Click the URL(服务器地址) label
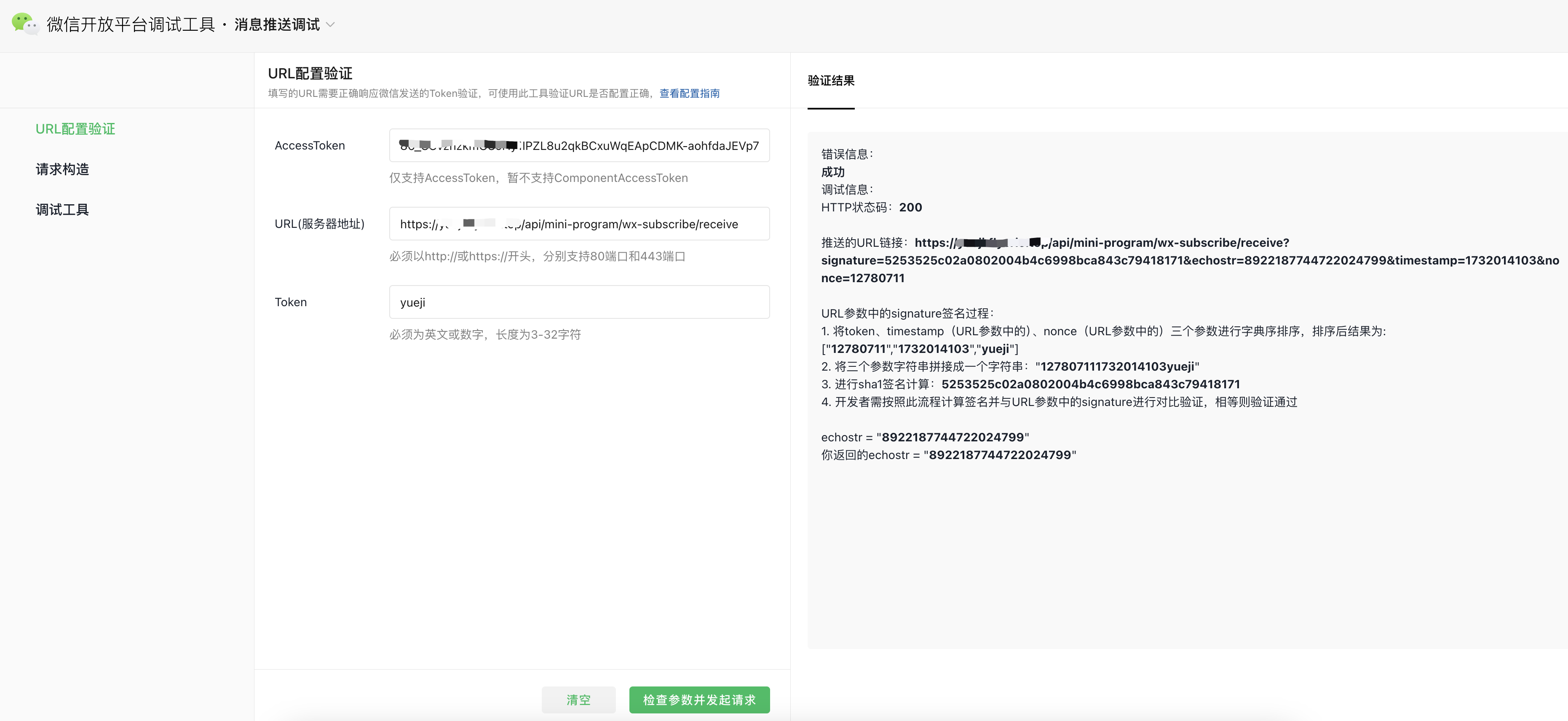This screenshot has height=721, width=1568. coord(320,224)
